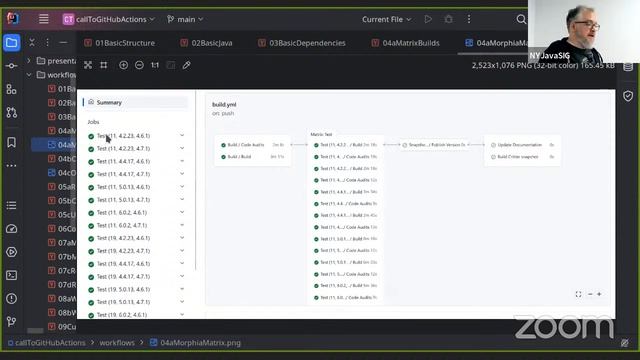This screenshot has width=640, height=360.
Task: Click workflows in the breadcrumb bar
Action: 117,343
